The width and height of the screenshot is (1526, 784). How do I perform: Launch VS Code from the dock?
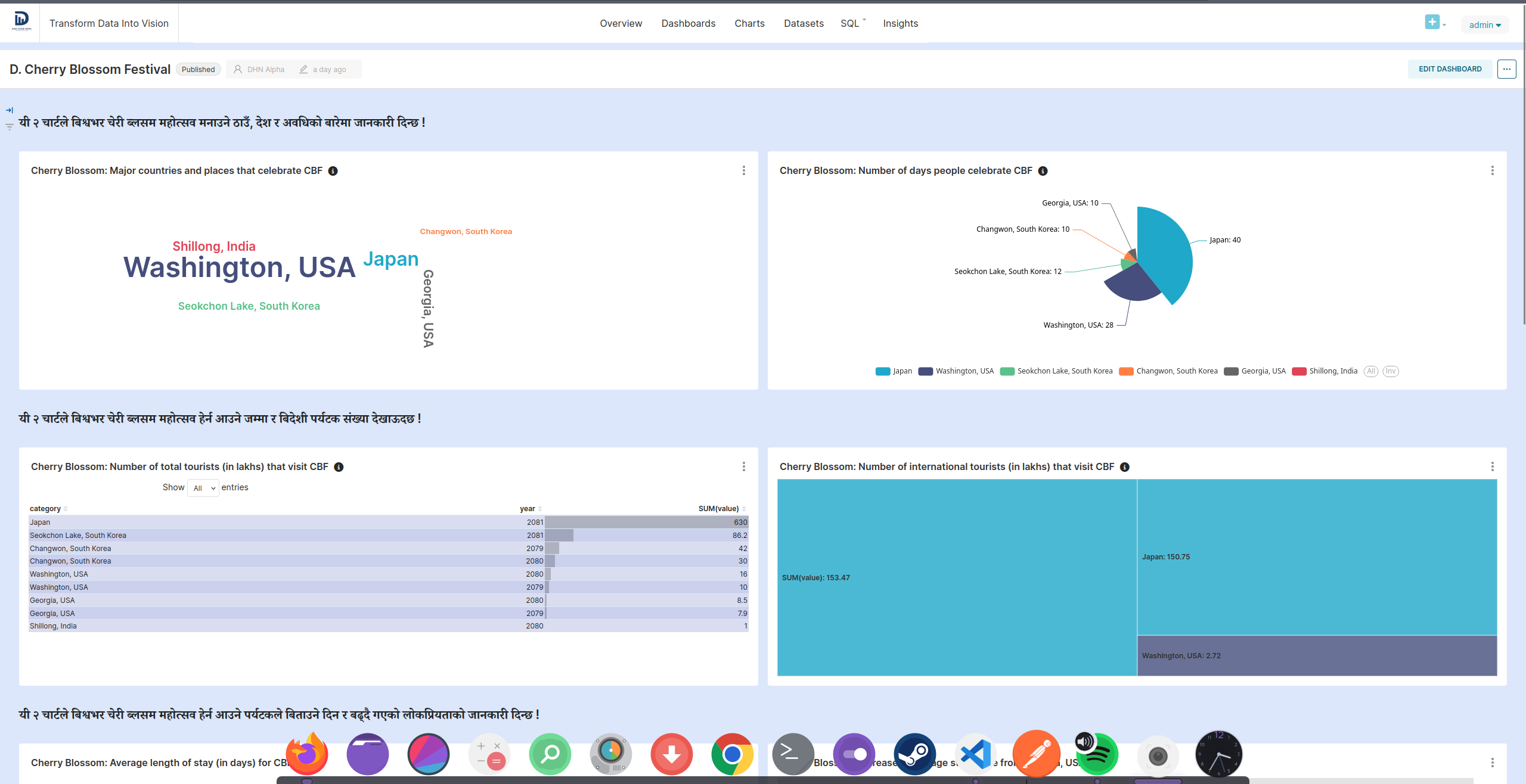point(976,754)
